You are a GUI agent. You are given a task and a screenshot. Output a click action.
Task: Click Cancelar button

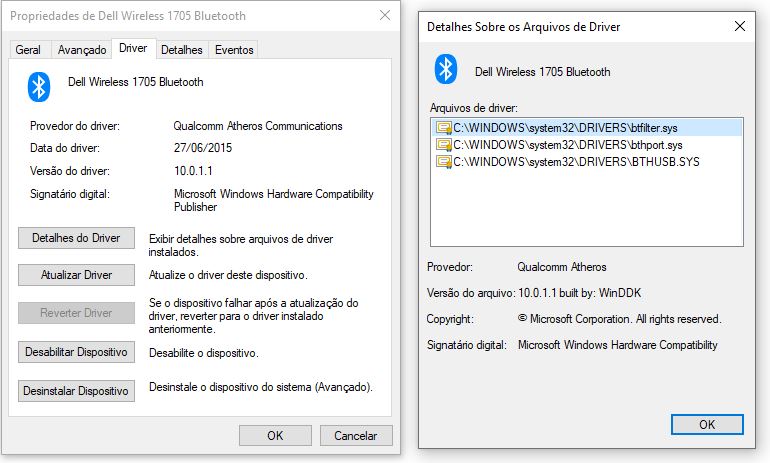point(355,435)
